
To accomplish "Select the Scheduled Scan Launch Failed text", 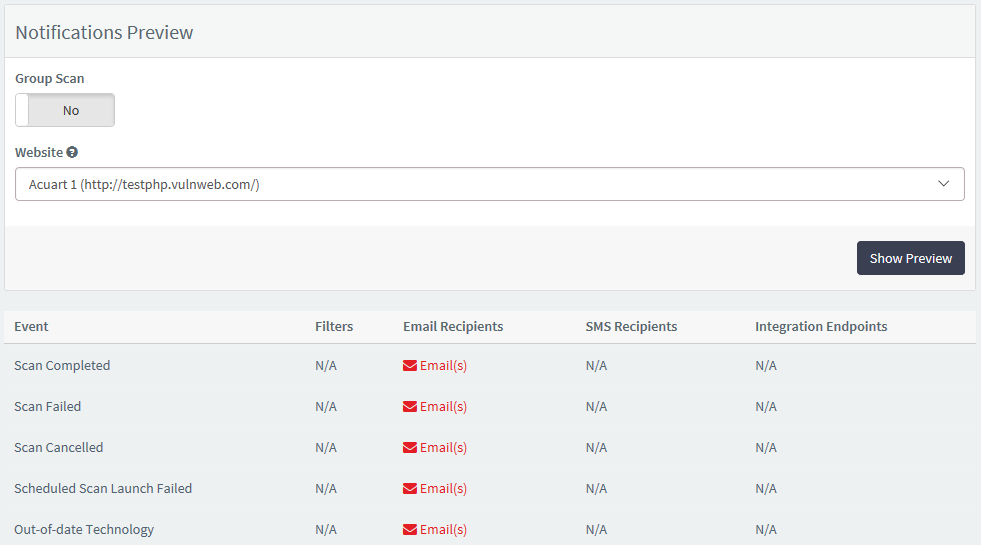I will pyautogui.click(x=103, y=489).
